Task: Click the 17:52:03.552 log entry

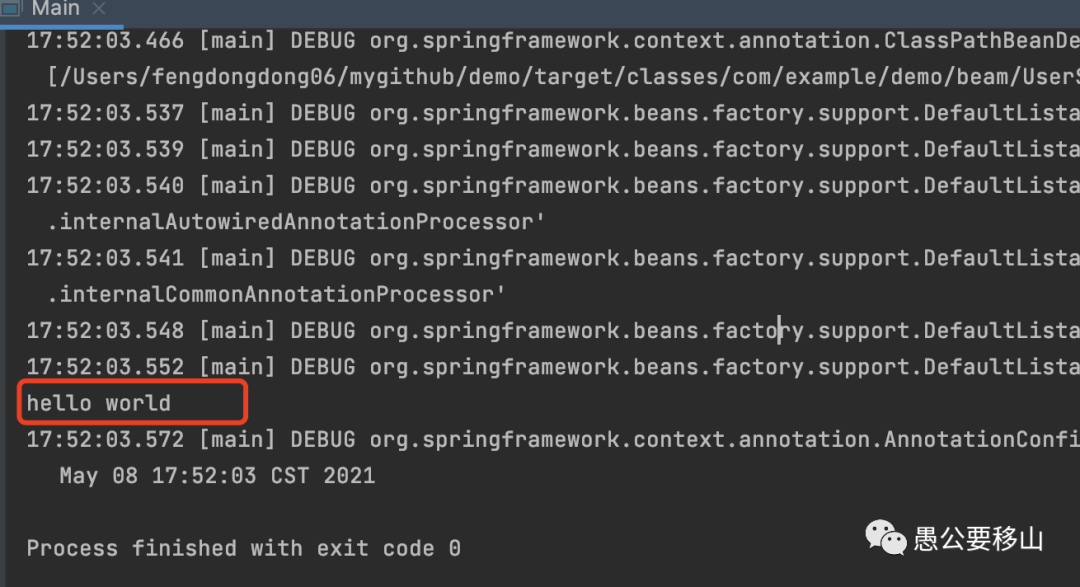Action: pyautogui.click(x=553, y=367)
